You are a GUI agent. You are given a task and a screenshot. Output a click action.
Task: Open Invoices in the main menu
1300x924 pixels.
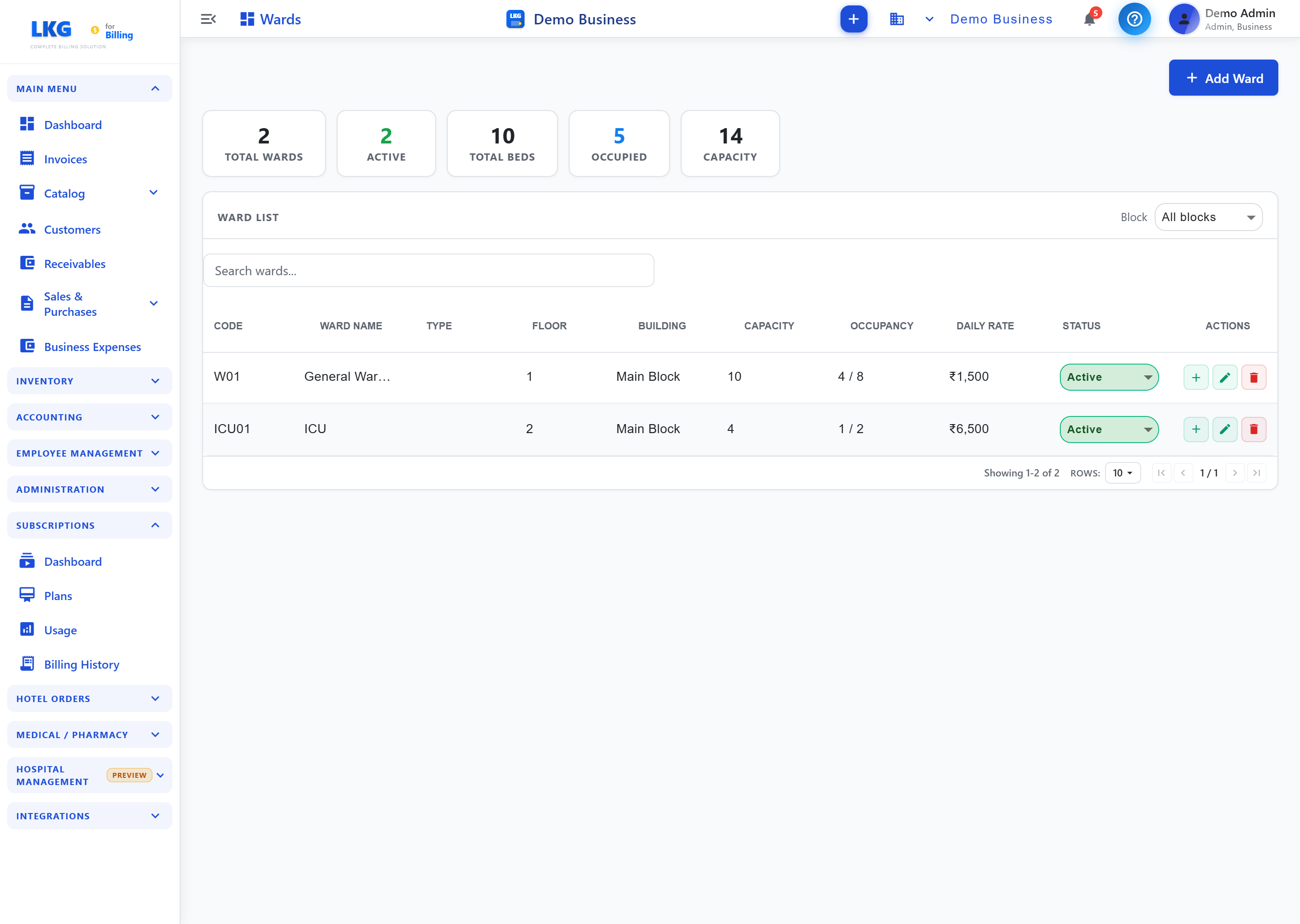click(x=65, y=159)
